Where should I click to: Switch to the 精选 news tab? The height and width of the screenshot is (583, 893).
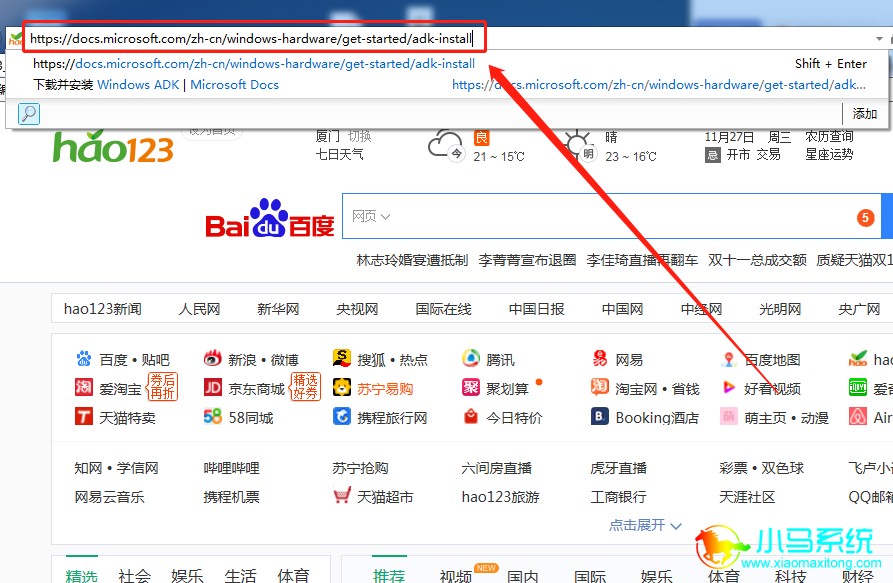coord(81,575)
